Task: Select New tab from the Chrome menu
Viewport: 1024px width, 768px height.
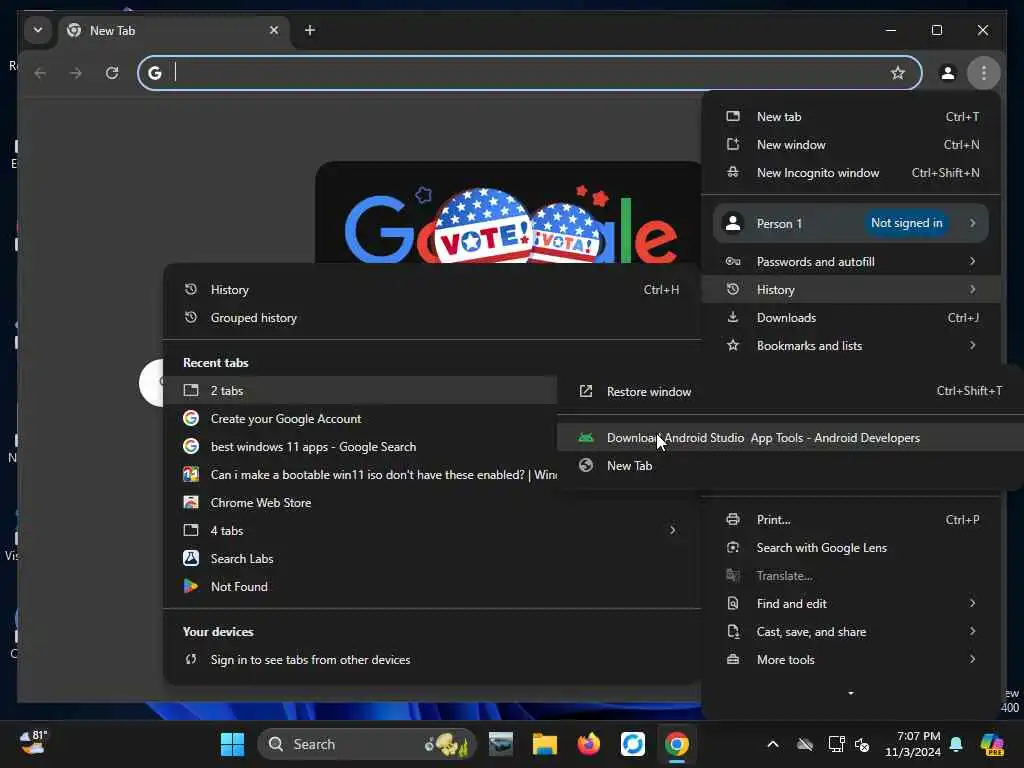Action: [852, 117]
